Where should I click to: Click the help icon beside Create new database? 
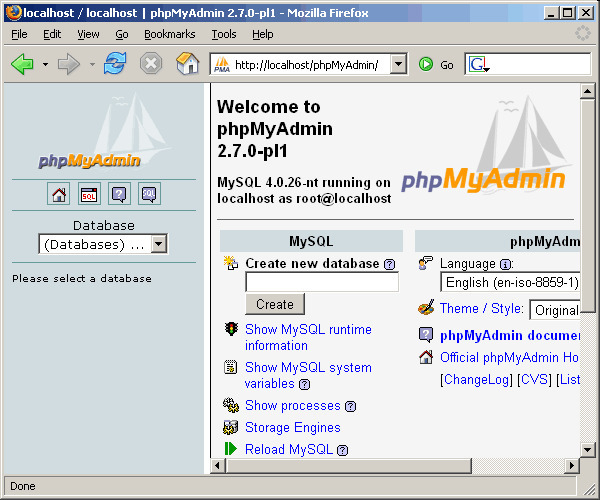coord(390,264)
